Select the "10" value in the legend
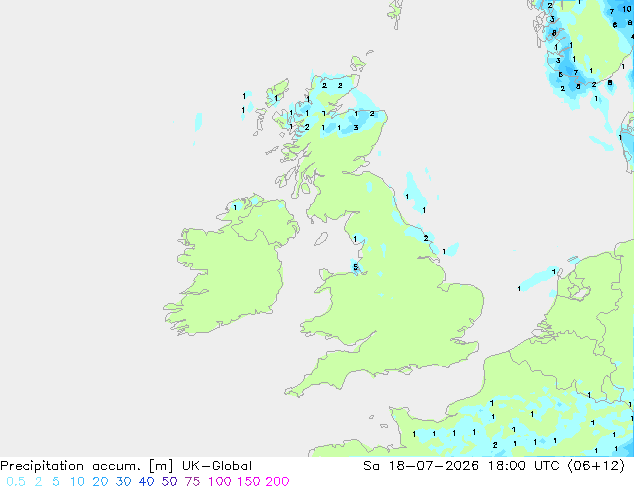Screen dimensions: 634x490 click(77, 482)
